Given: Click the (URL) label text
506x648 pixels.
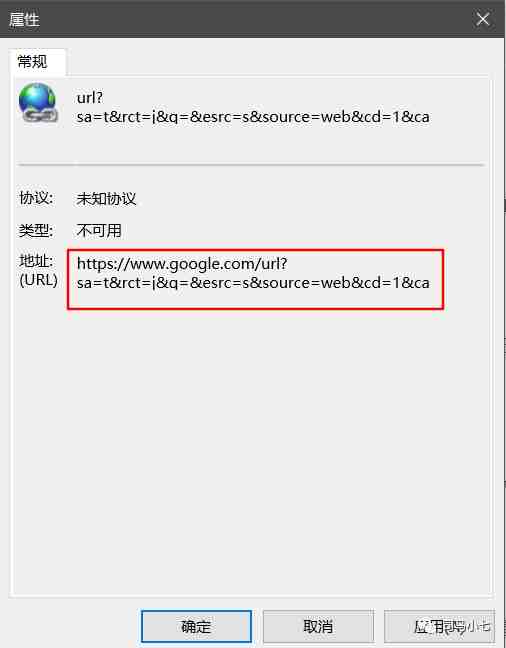Looking at the screenshot, I should [x=38, y=280].
